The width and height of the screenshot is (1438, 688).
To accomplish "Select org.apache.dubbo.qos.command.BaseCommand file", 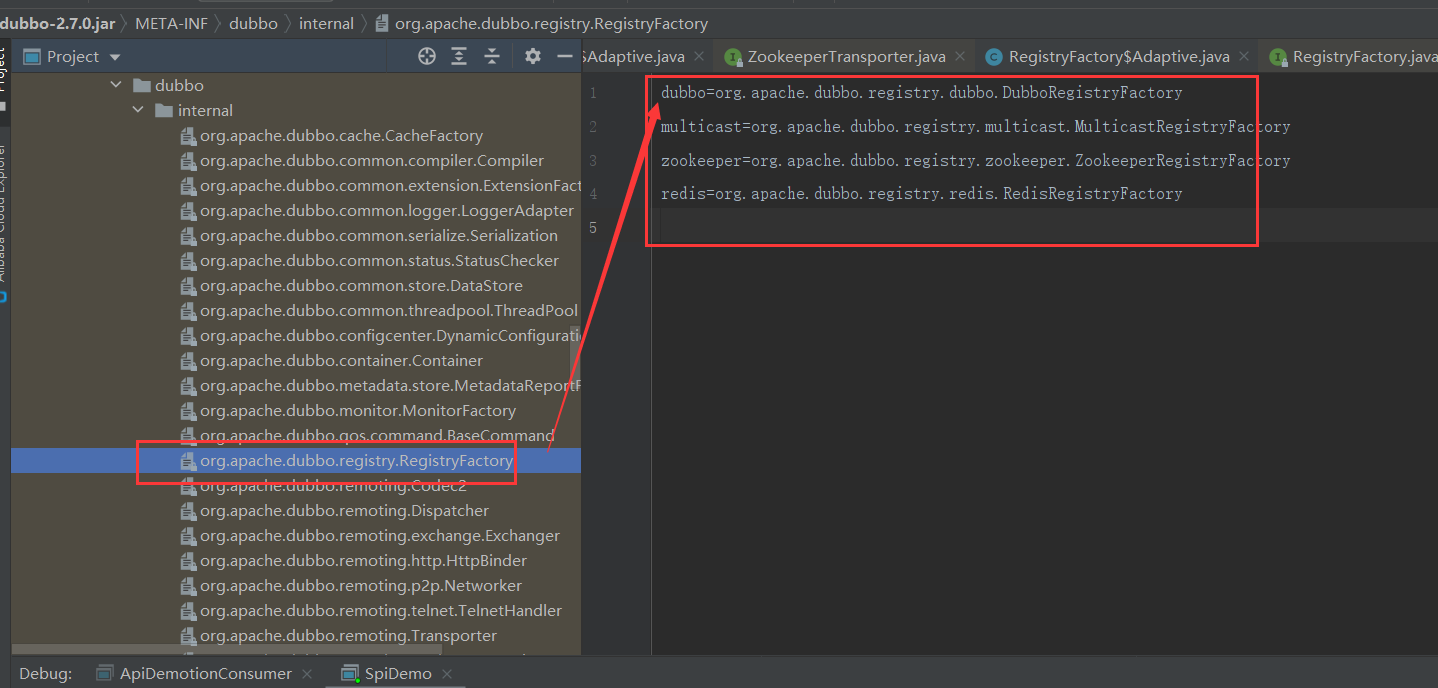I will (377, 436).
